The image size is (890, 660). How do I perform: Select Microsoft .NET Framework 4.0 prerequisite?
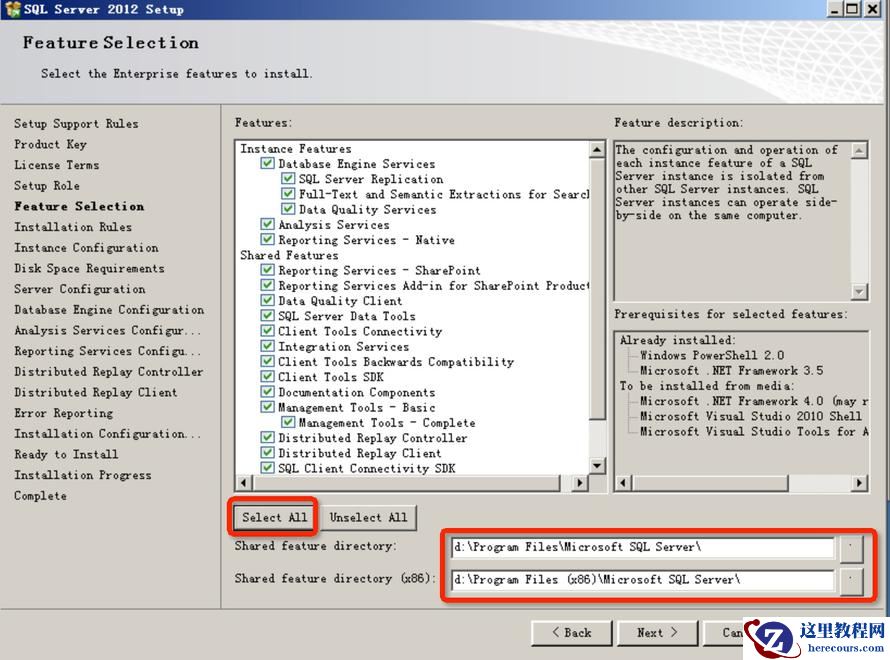[753, 401]
